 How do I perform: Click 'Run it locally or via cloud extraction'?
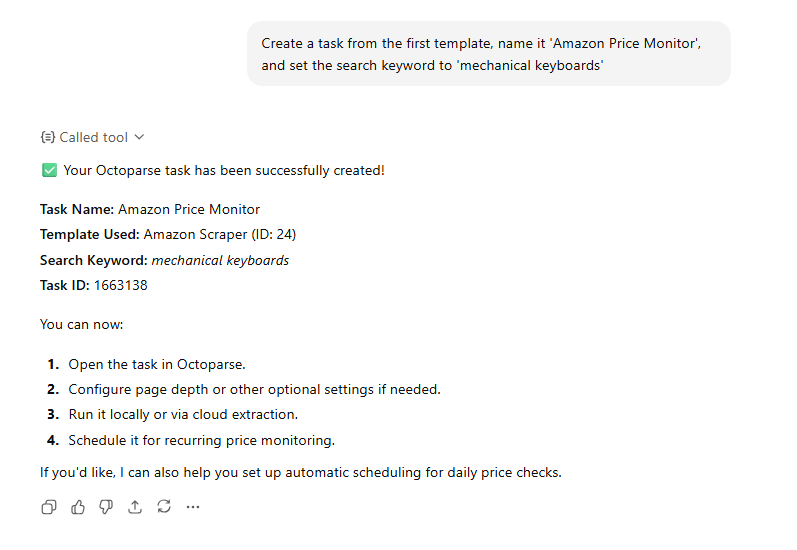183,414
